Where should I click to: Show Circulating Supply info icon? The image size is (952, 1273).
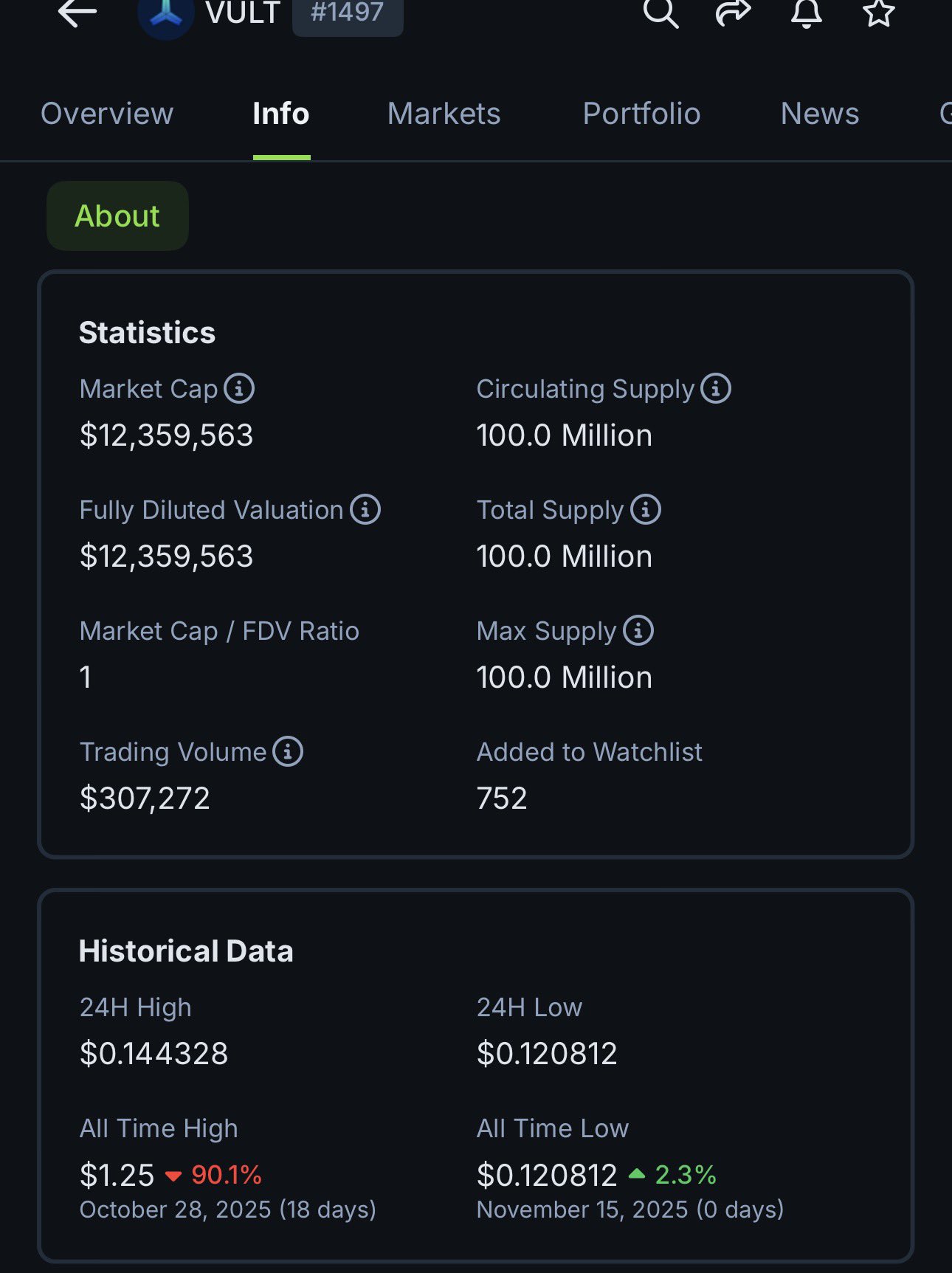click(x=716, y=388)
